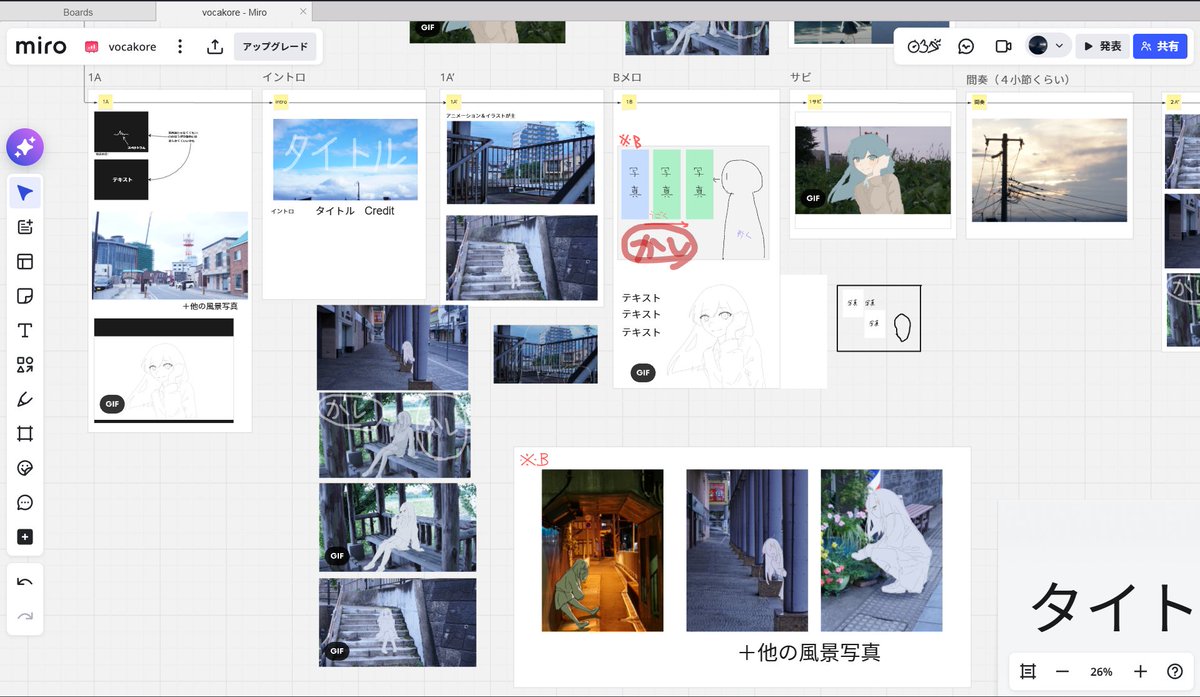Export the board with the upload icon
The height and width of the screenshot is (697, 1200).
coord(215,46)
